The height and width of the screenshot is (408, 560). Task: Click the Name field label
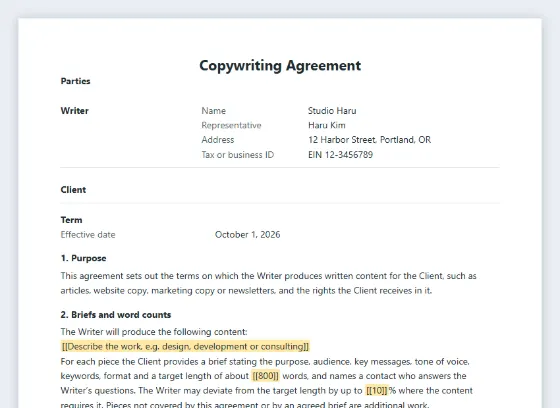tap(214, 111)
